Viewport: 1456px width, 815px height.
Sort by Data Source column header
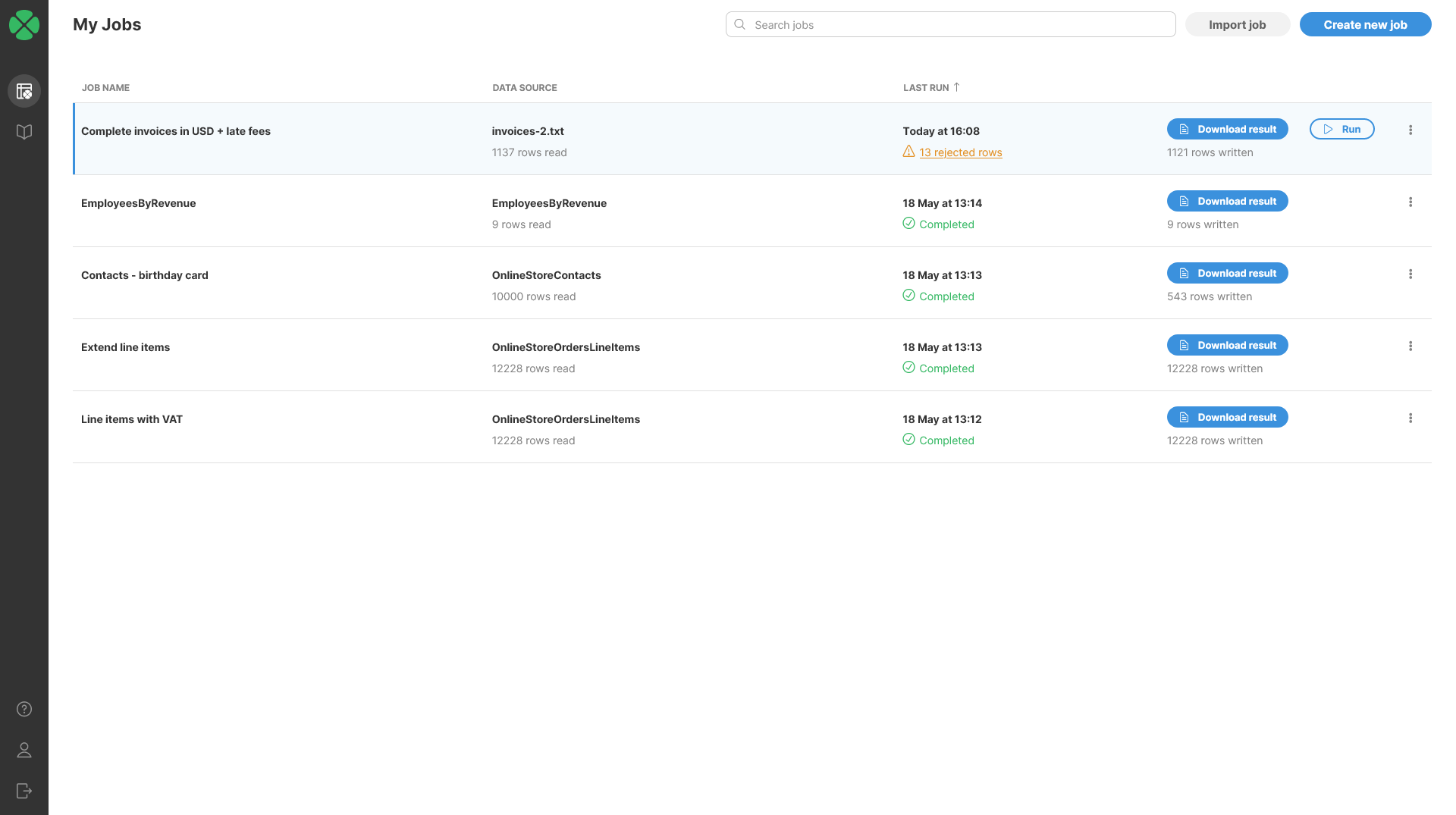525,88
